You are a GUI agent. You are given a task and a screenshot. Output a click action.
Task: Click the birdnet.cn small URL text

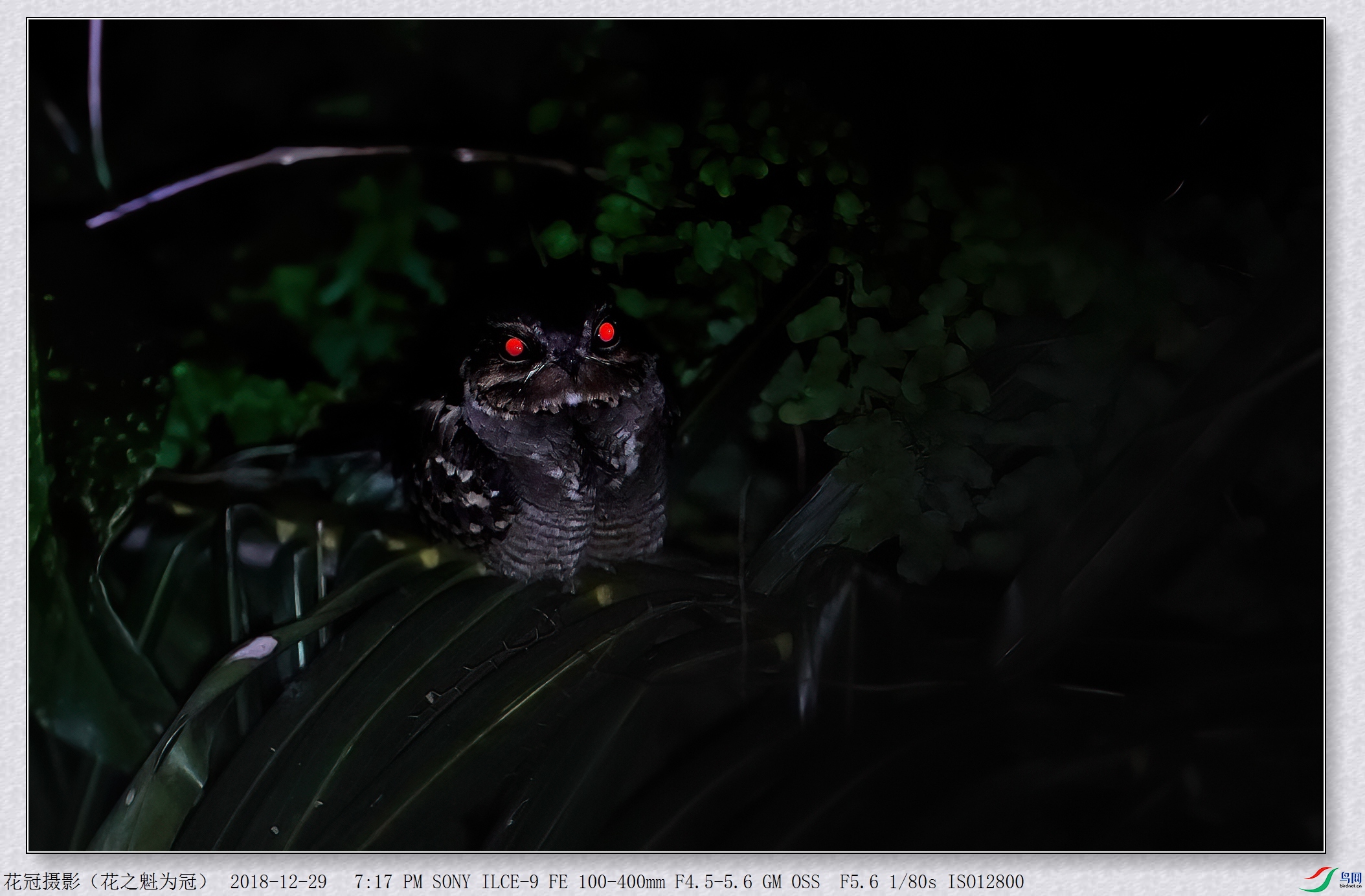[x=1350, y=886]
